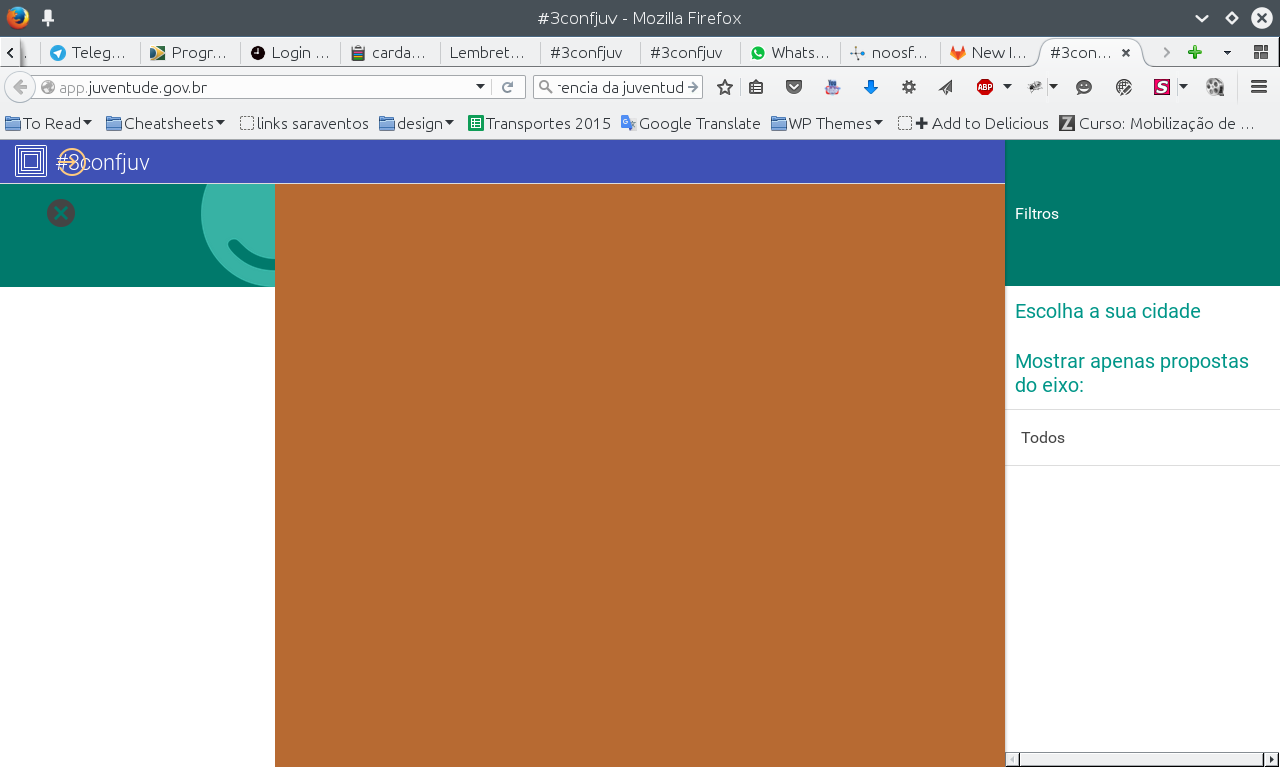
Task: Bookmark this page with star icon
Action: coord(725,87)
